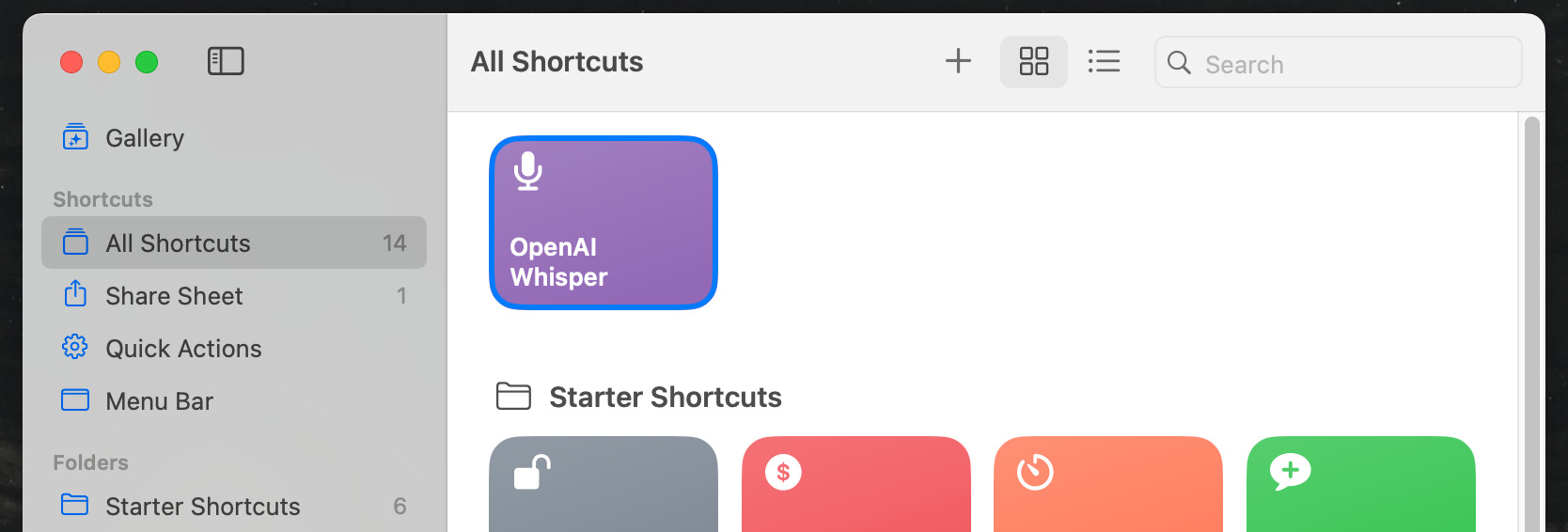Click the vertical scrollbar
The width and height of the screenshot is (1568, 532).
click(1531, 320)
